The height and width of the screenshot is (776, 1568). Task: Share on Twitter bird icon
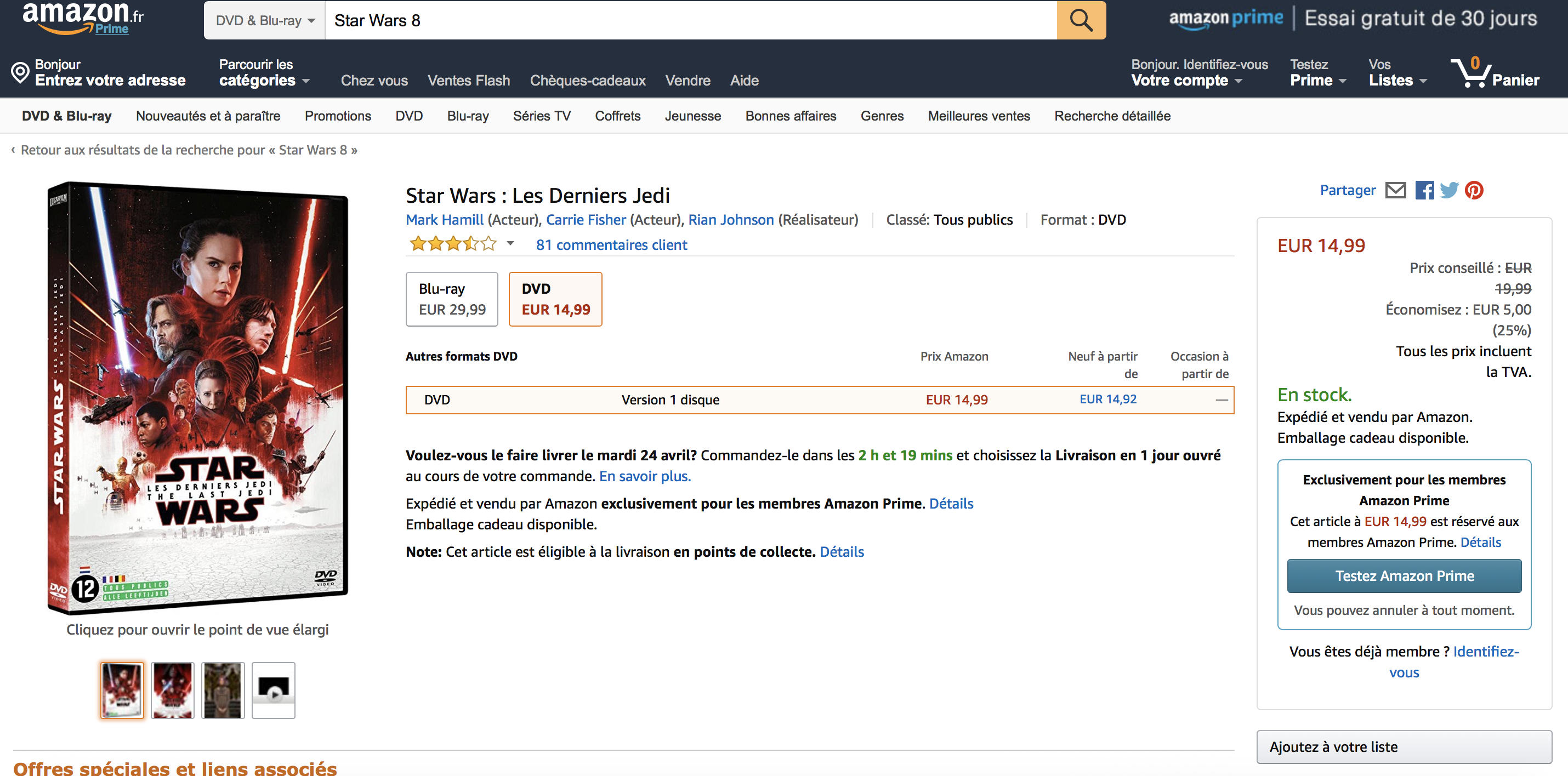pos(1450,191)
